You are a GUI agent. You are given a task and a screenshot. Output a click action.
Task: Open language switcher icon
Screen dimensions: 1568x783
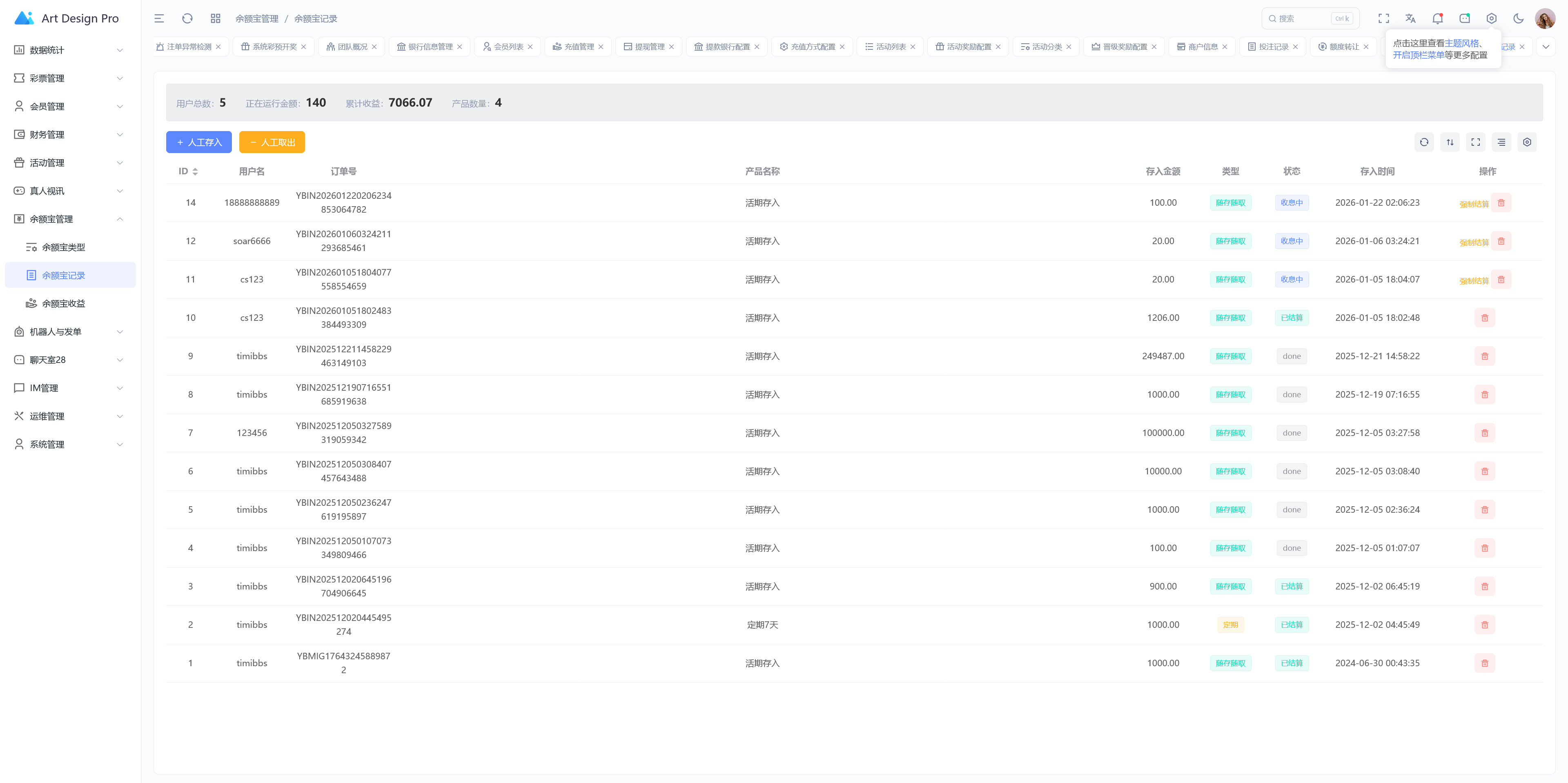pos(1410,19)
